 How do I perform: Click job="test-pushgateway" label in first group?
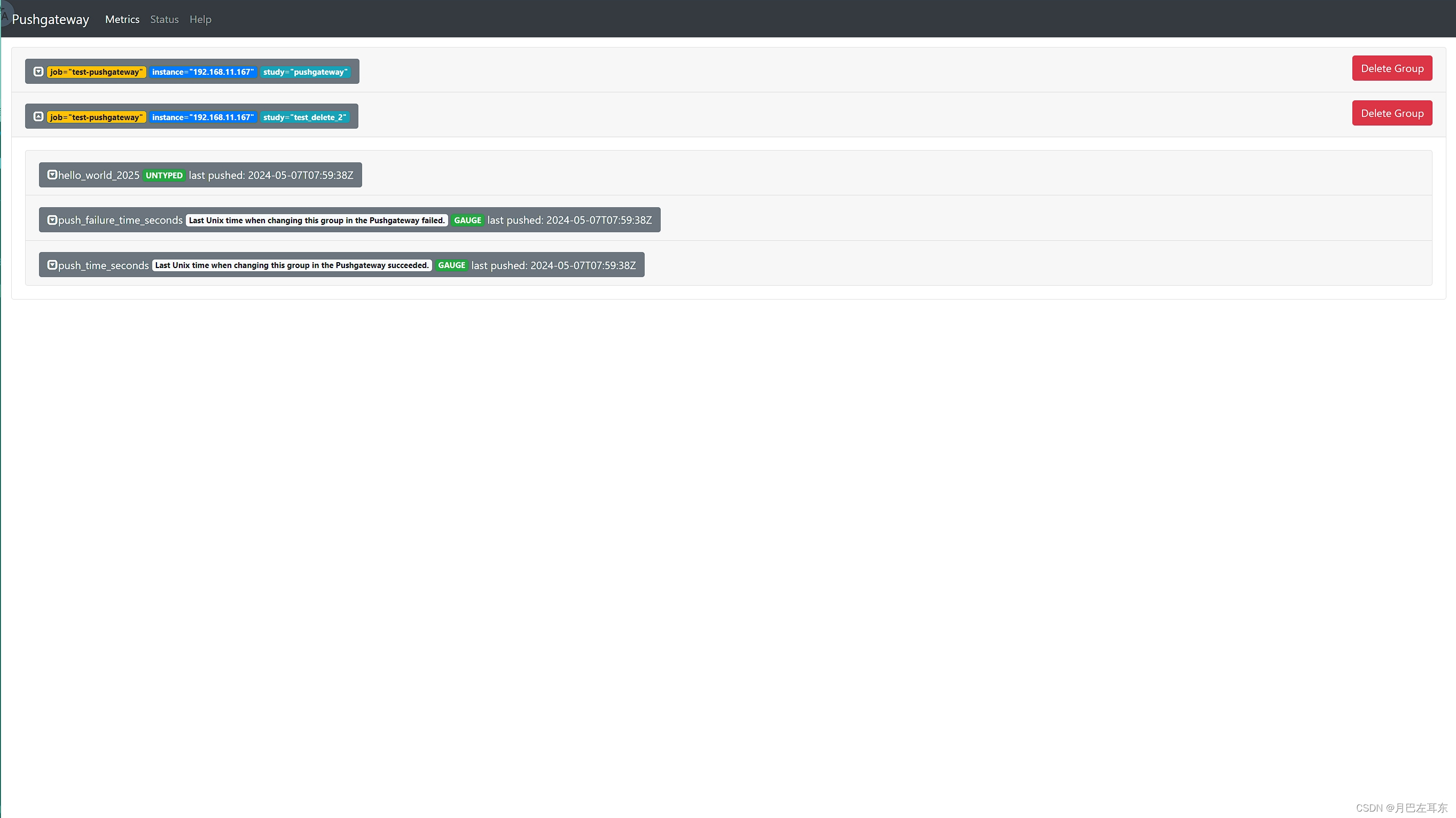97,72
